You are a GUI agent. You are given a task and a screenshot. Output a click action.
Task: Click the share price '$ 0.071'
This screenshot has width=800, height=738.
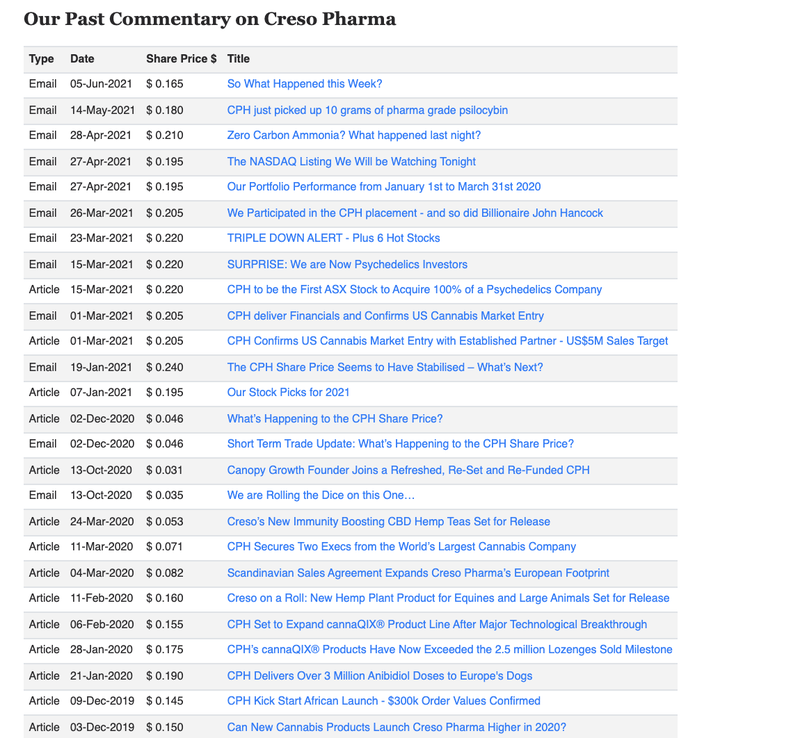tap(164, 548)
